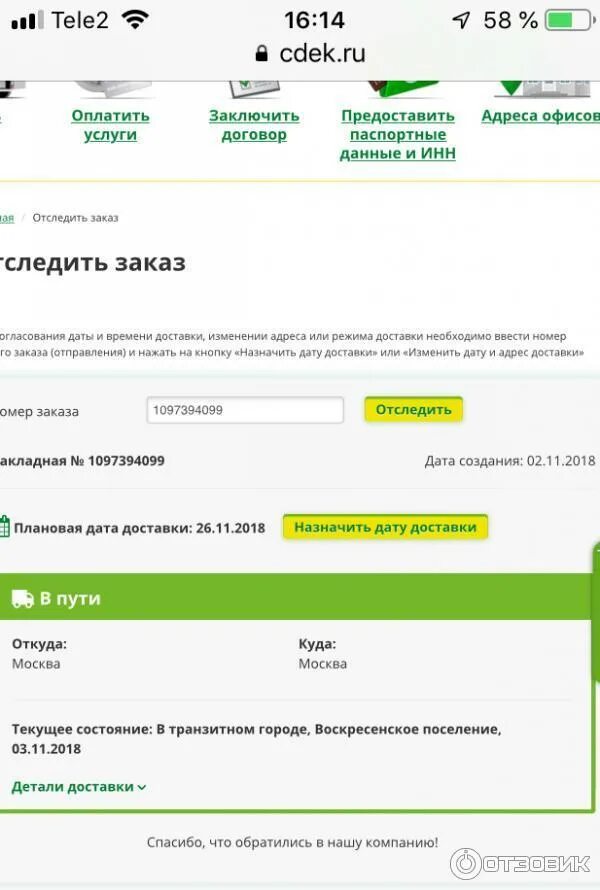Select the Откуда: Москва origin text

pyautogui.click(x=39, y=654)
